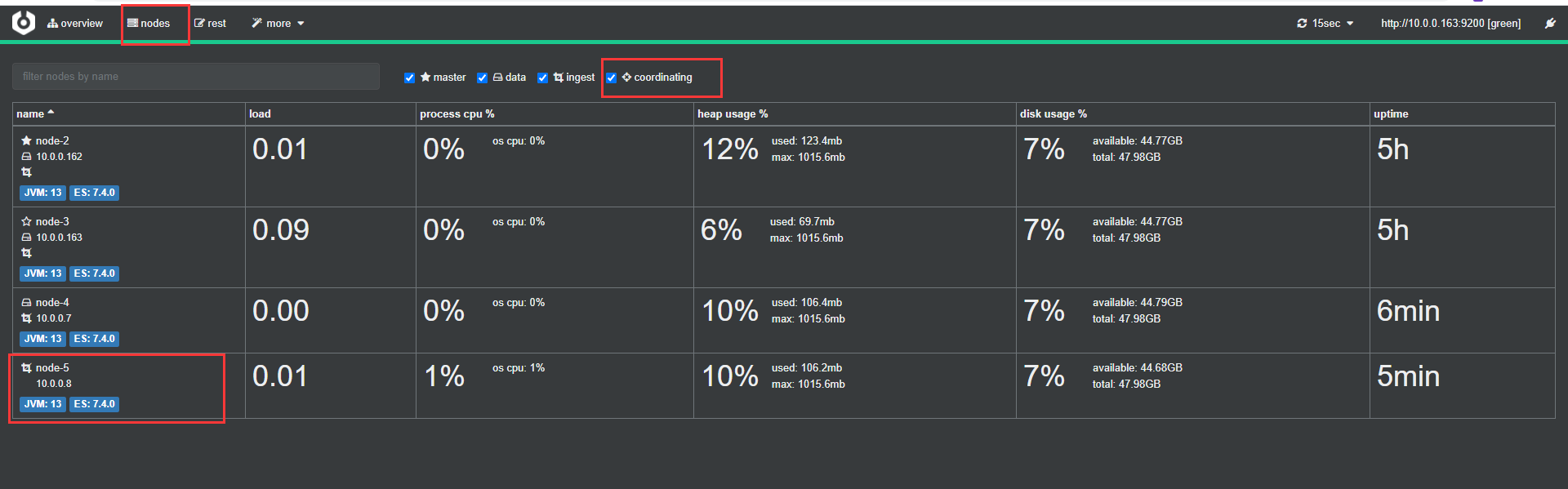1568x489 pixels.
Task: Toggle the coordinating nodes checkbox
Action: (611, 78)
